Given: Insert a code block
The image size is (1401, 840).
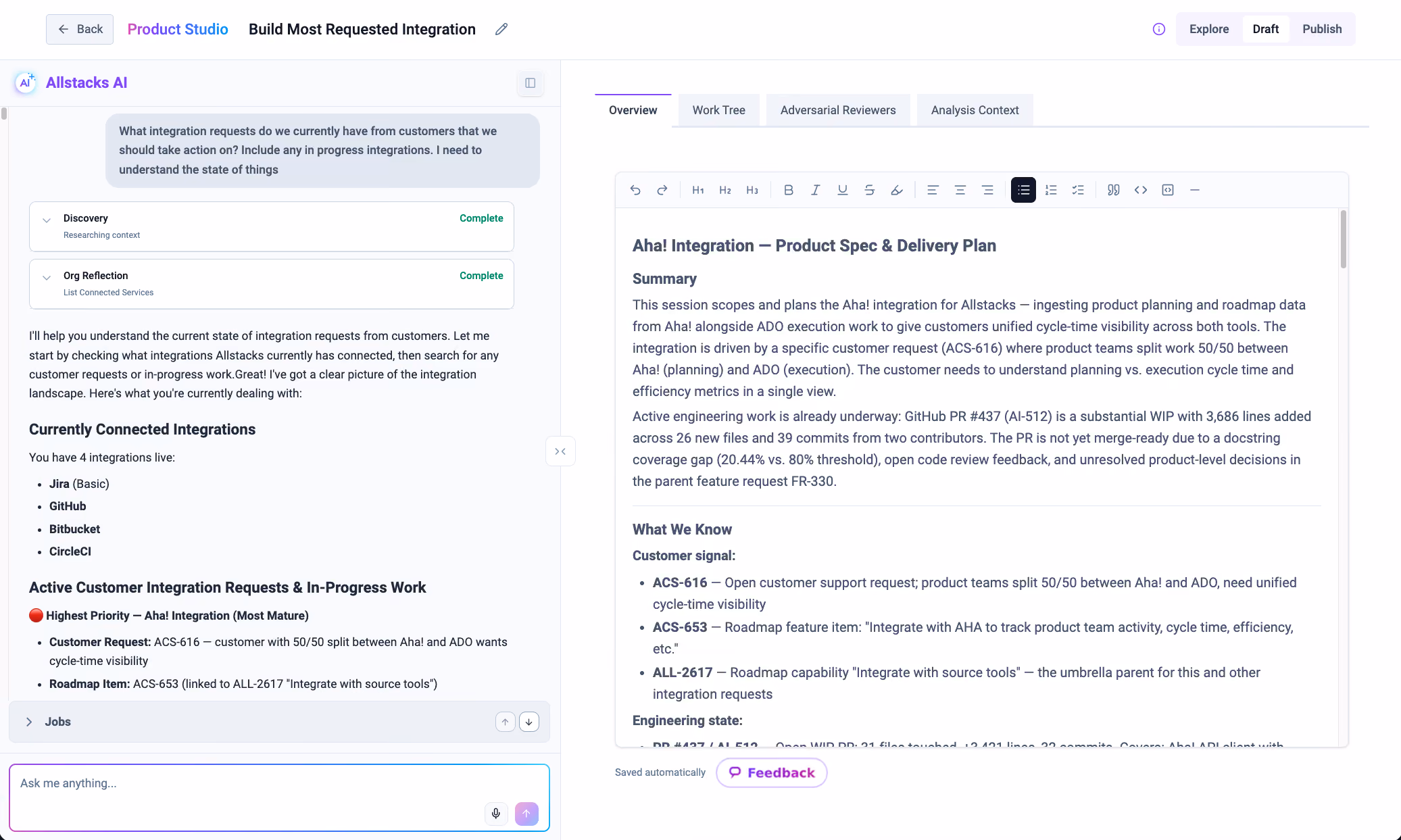Looking at the screenshot, I should [1168, 190].
